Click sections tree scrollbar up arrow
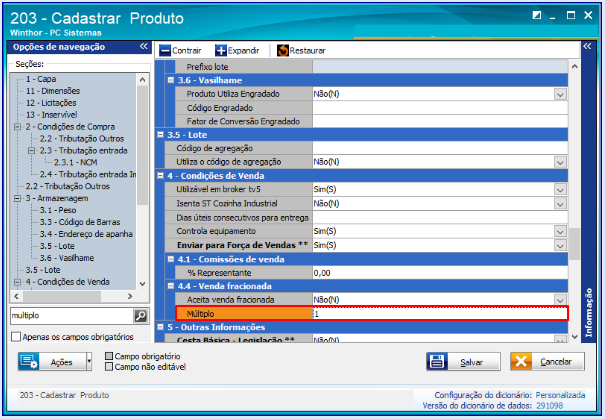The height and width of the screenshot is (419, 605). coord(142,80)
